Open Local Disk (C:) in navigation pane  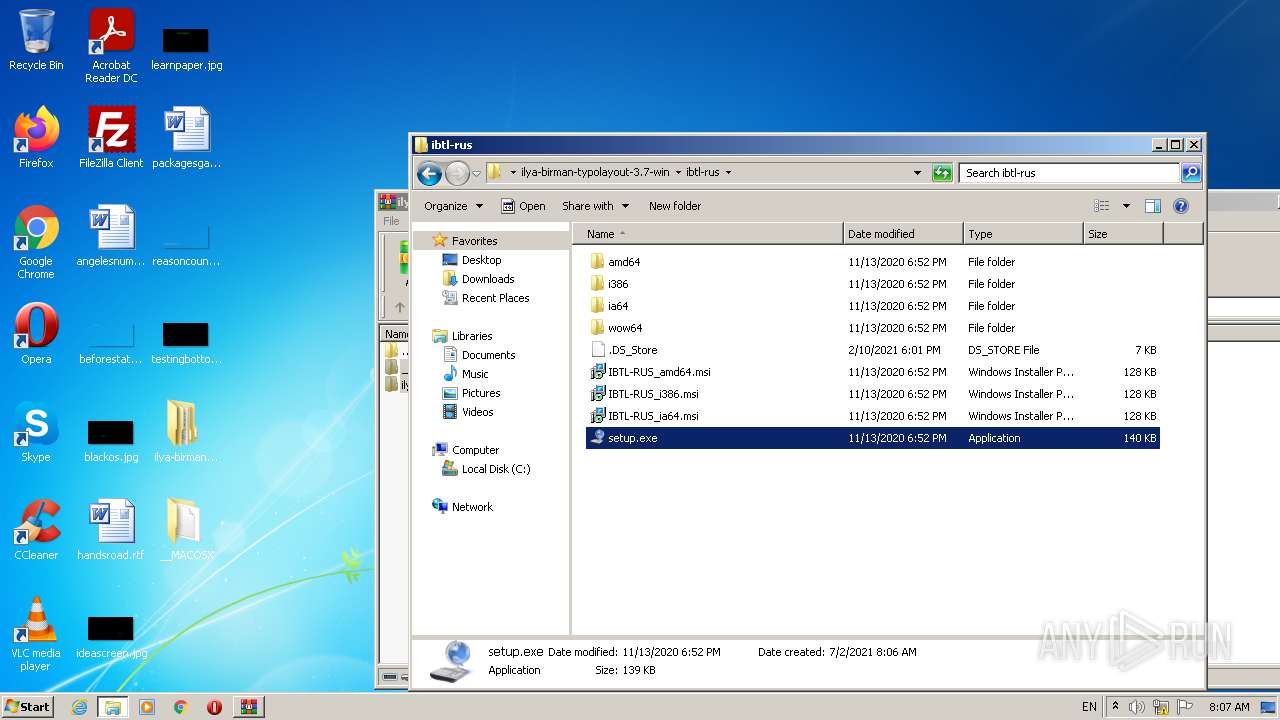[x=495, y=469]
